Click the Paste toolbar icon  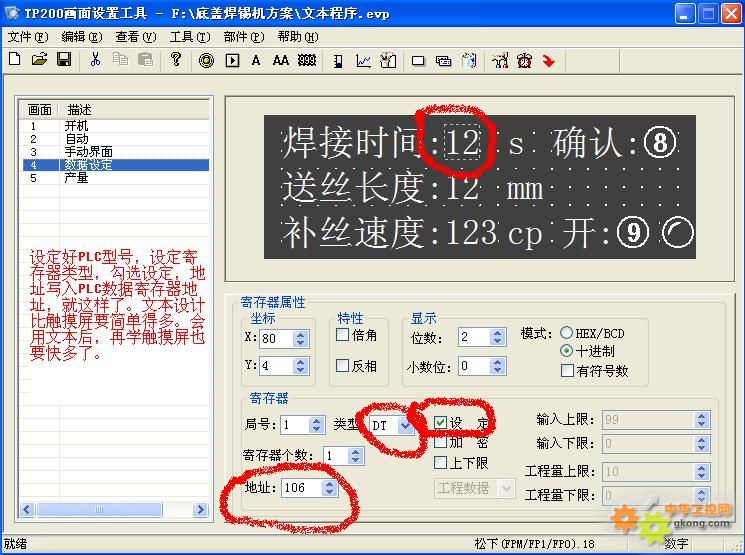[145, 59]
